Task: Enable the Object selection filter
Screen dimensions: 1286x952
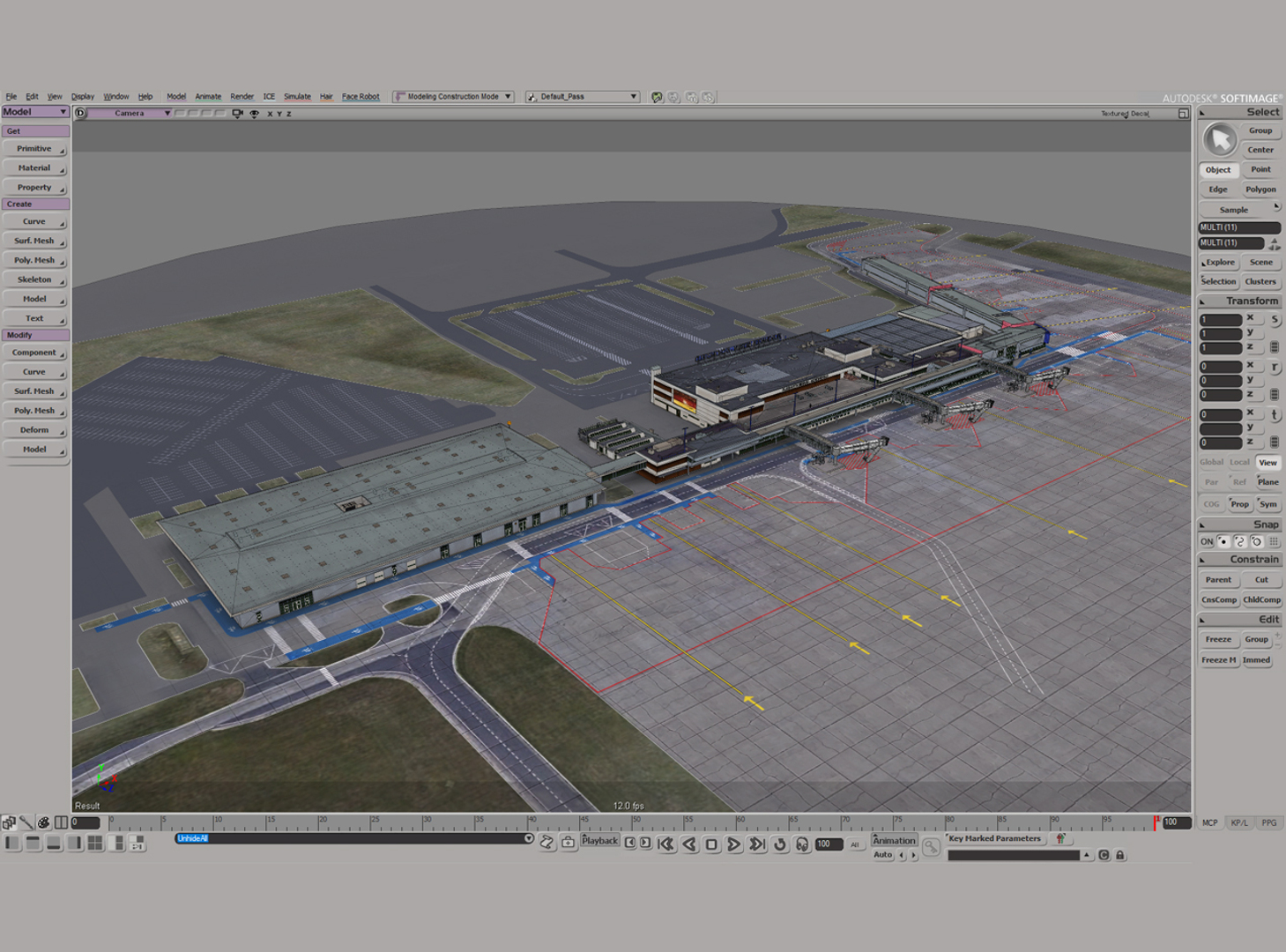Action: 1218,170
